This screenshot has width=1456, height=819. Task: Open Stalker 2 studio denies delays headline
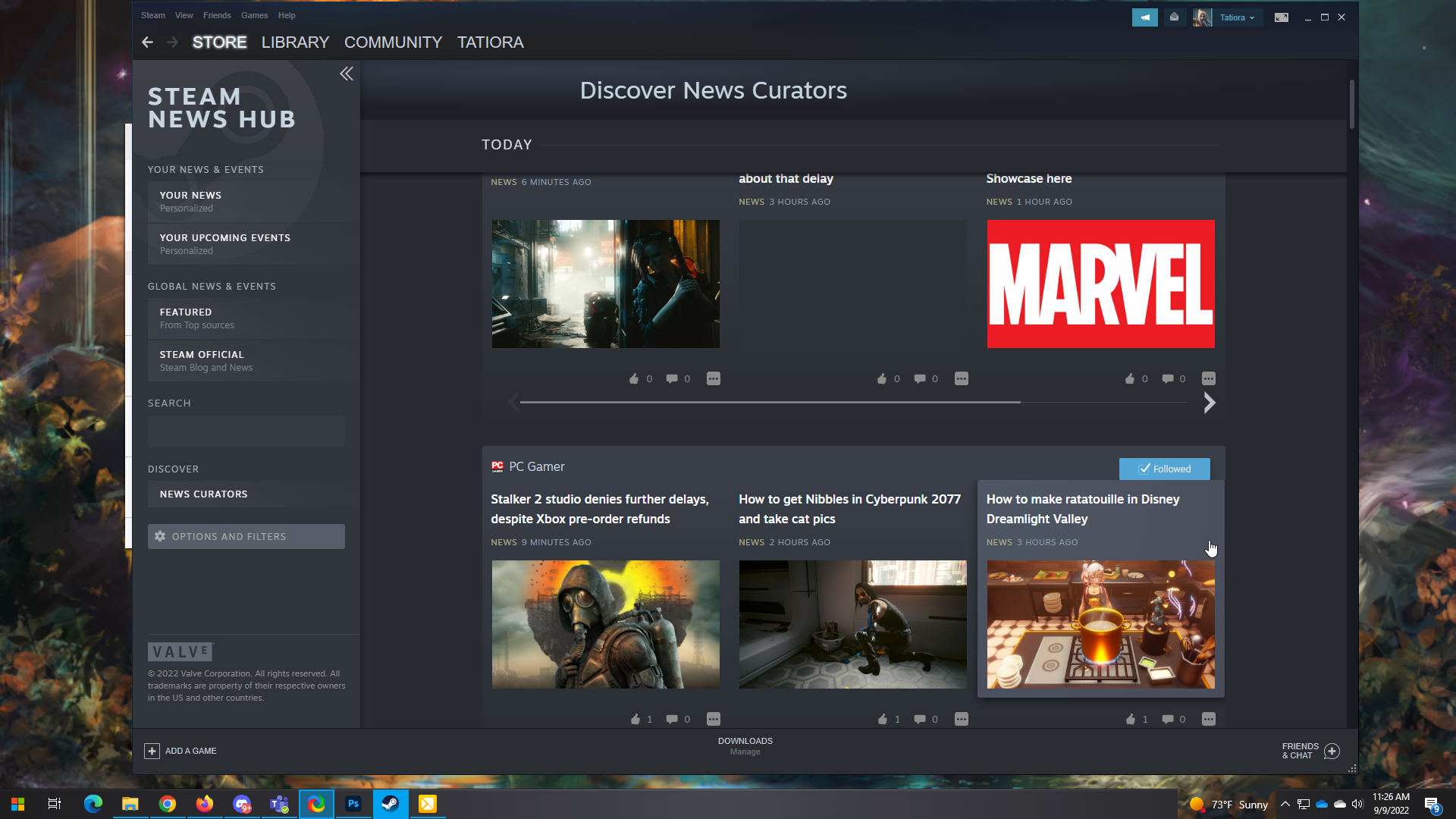click(x=600, y=509)
